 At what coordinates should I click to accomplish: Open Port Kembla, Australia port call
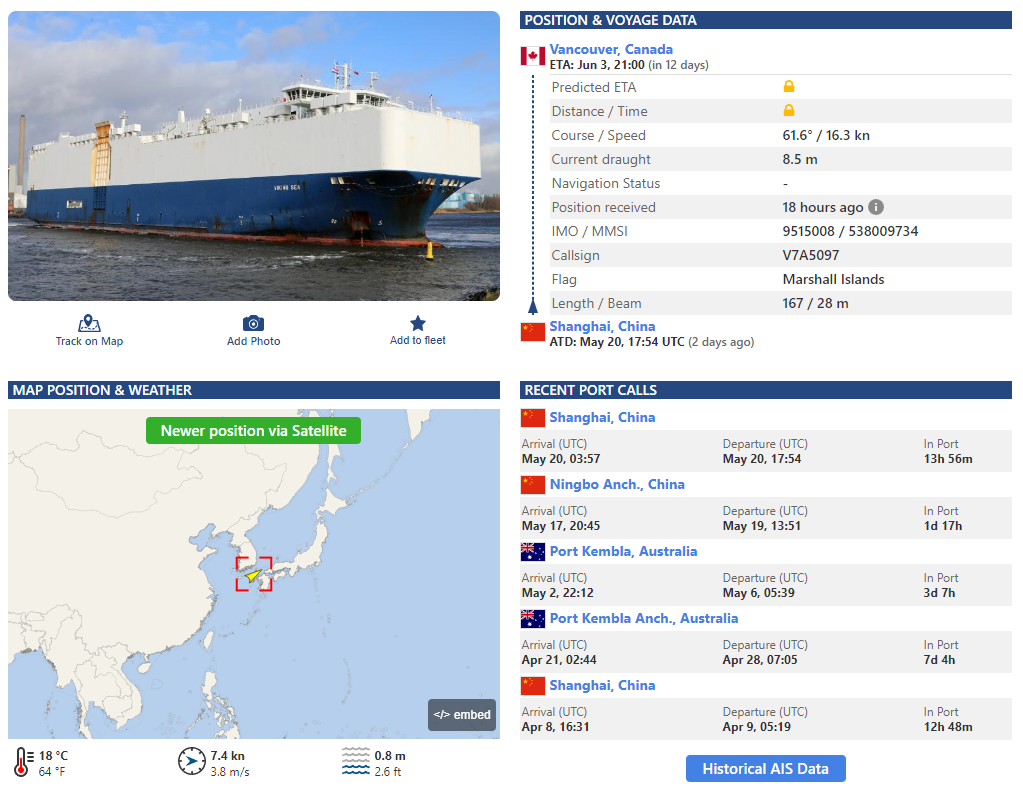[623, 551]
